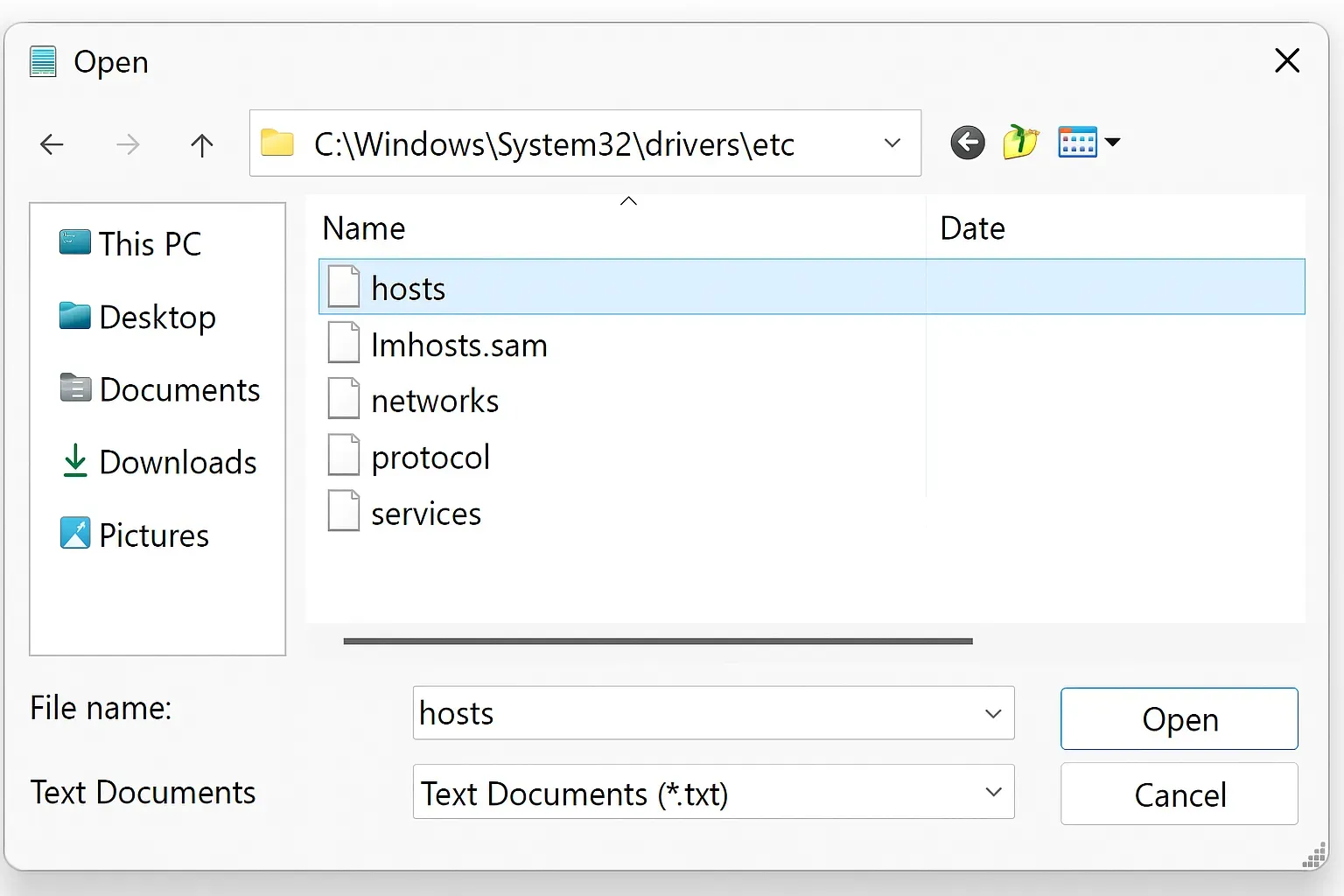
Task: Click the Desktop folder icon in sidebar
Action: 74,316
